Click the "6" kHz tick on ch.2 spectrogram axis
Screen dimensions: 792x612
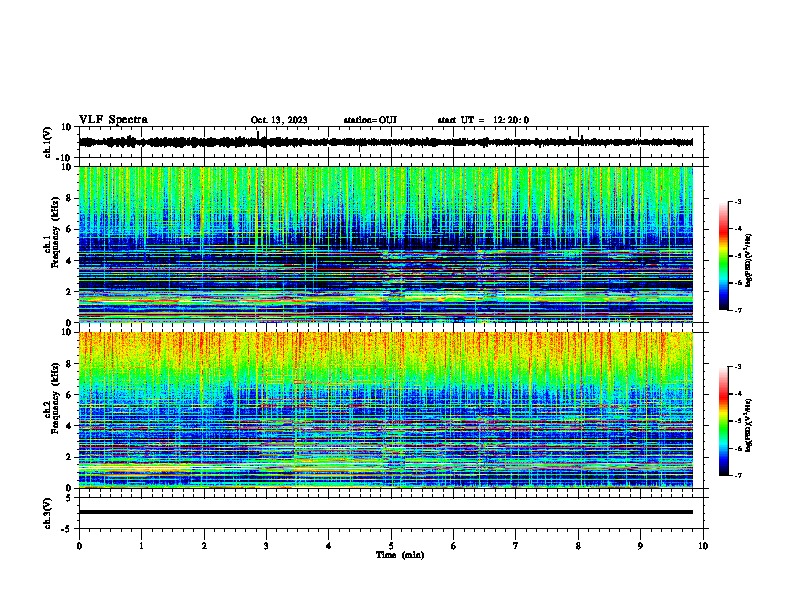[70, 395]
